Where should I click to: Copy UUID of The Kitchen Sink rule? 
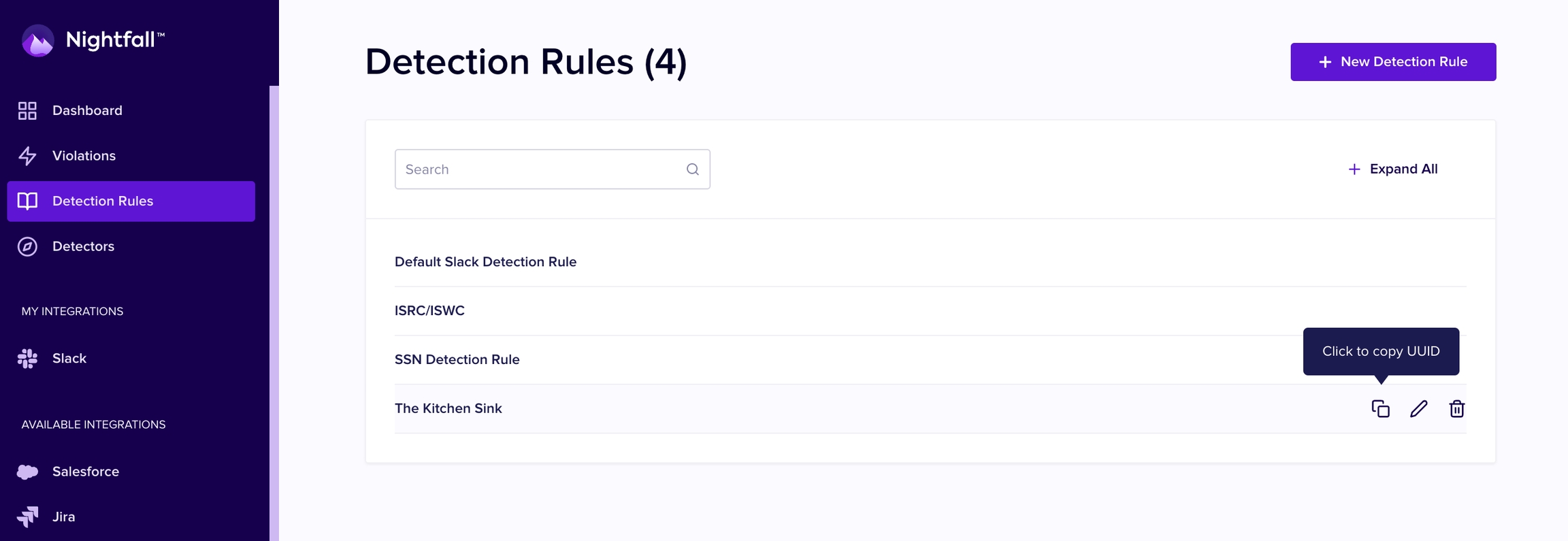click(1380, 408)
